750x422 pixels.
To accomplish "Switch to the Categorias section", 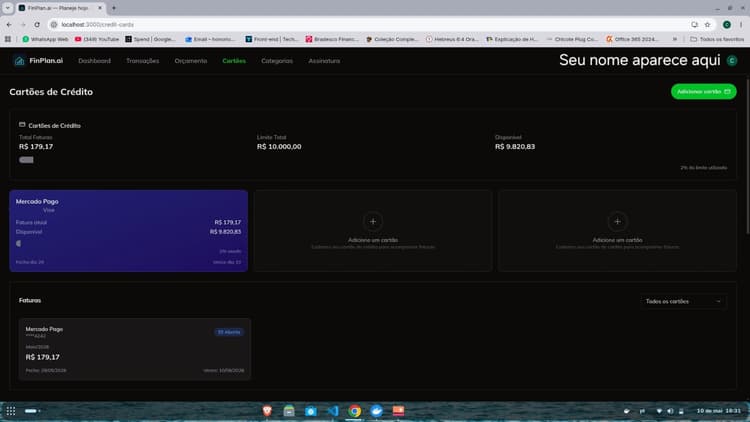I will pyautogui.click(x=277, y=61).
